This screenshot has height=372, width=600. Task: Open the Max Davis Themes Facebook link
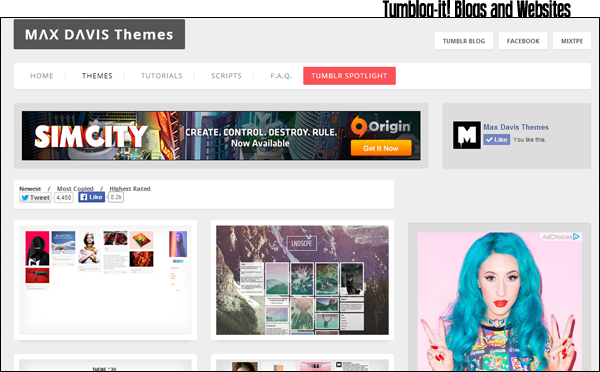click(x=516, y=127)
